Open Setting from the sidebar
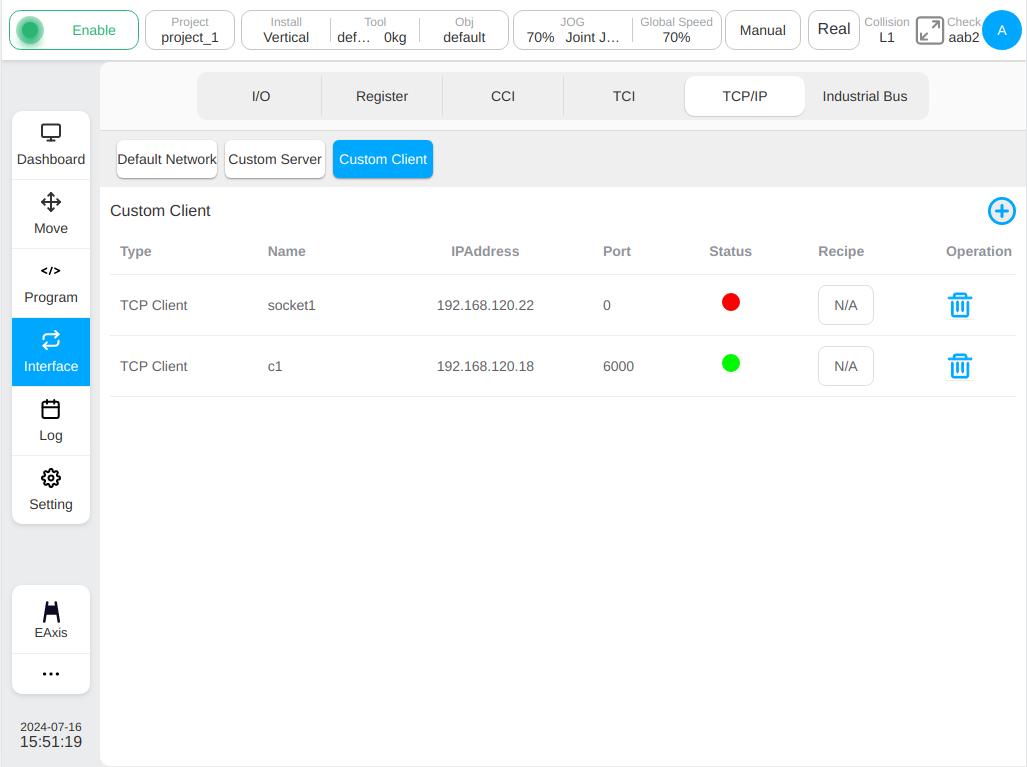The image size is (1027, 767). pos(51,490)
